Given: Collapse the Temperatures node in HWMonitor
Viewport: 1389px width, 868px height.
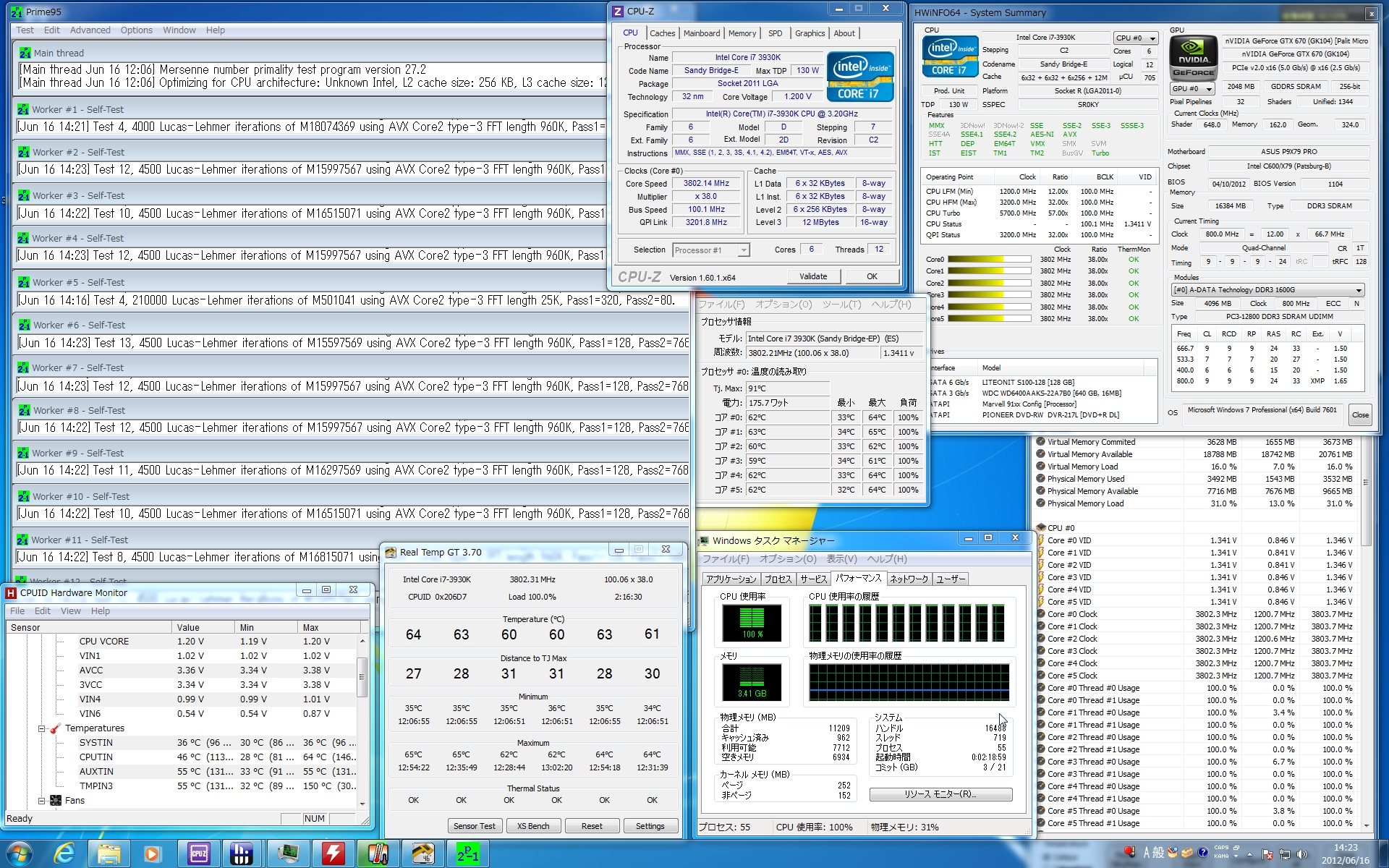Looking at the screenshot, I should 42,728.
